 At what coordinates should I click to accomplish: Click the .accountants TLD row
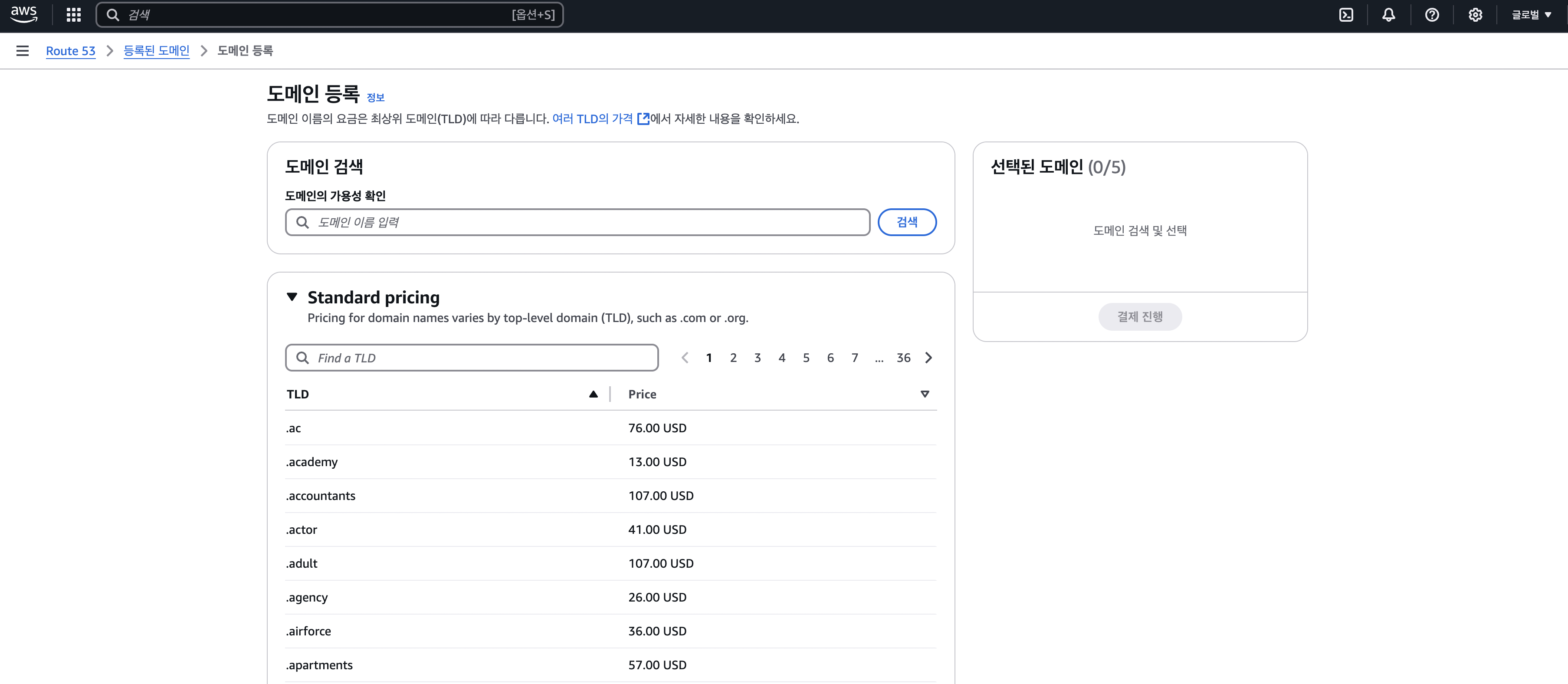pos(610,496)
